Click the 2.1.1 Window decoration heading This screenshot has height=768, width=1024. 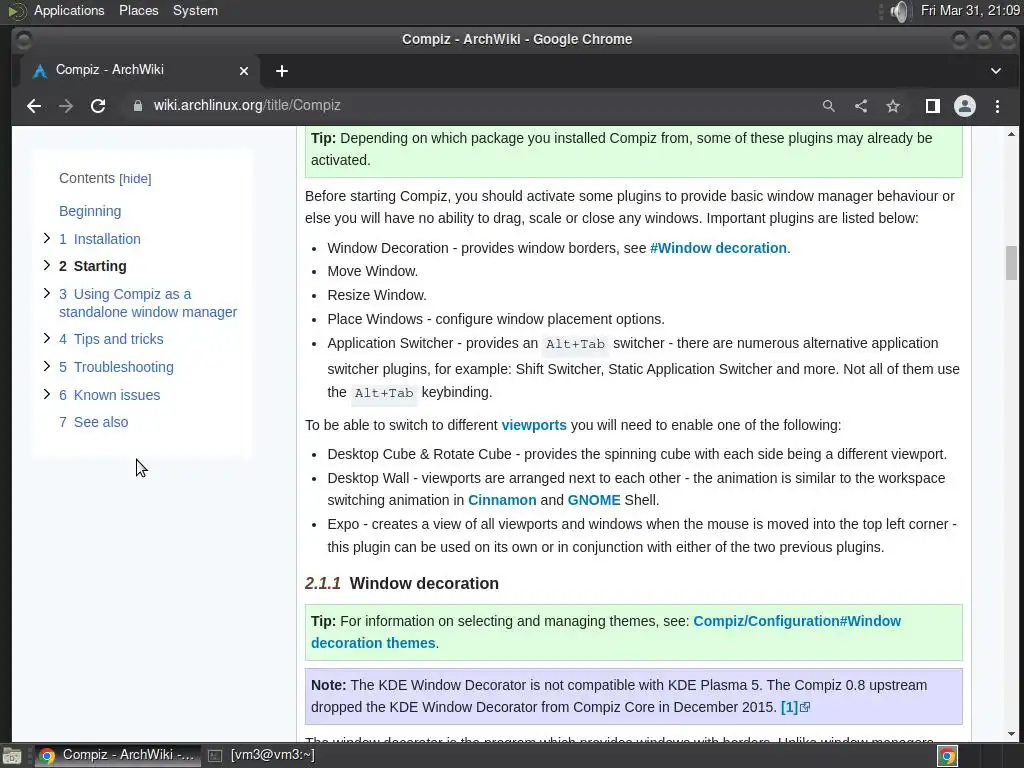pos(402,583)
